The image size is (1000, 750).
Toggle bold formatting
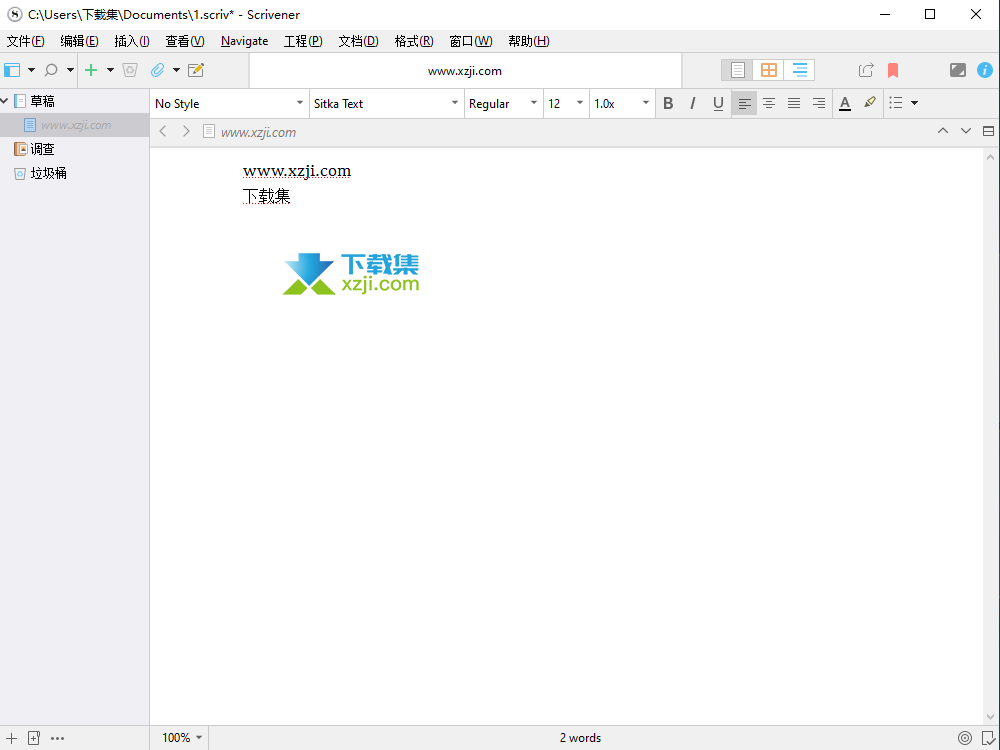click(x=668, y=103)
